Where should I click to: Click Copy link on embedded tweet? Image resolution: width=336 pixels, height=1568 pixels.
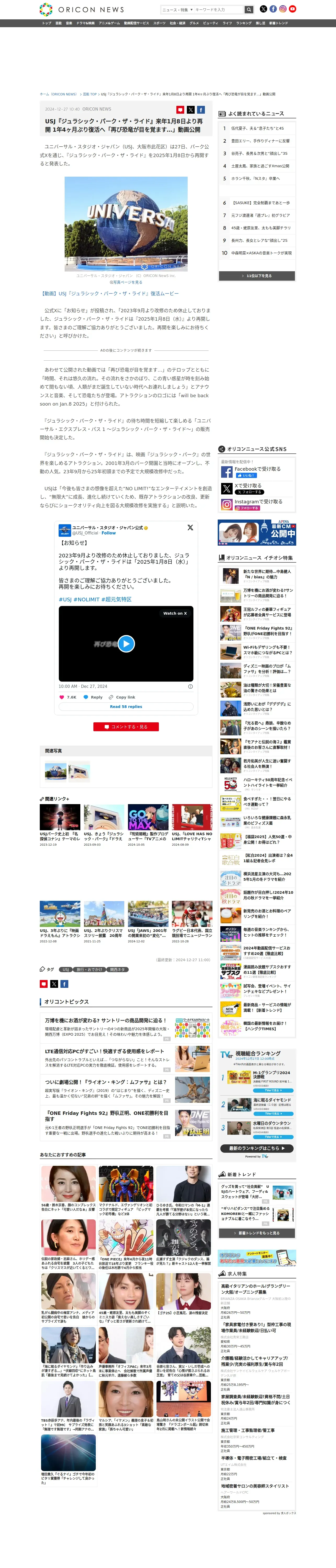(x=122, y=697)
